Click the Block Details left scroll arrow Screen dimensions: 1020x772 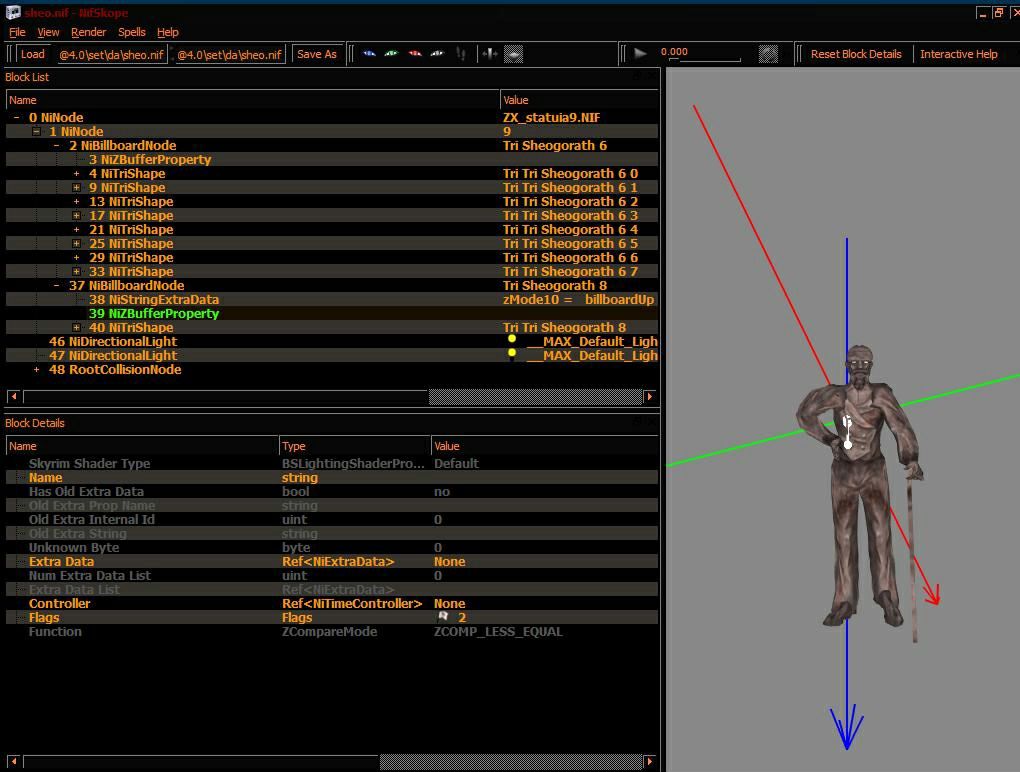point(13,761)
